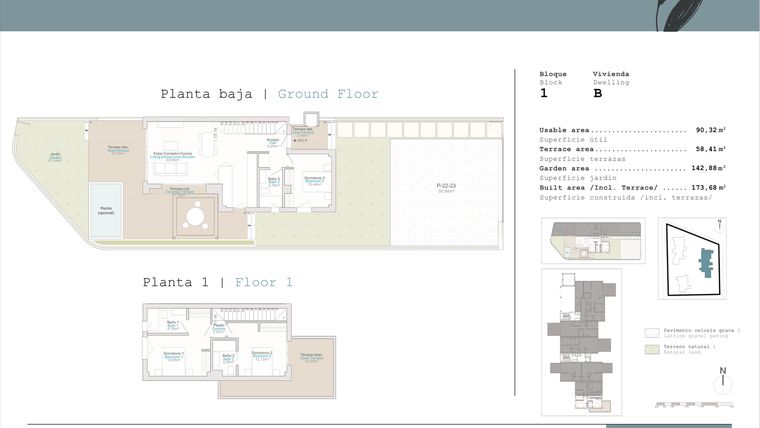Click the 'Garden area' label
This screenshot has width=760, height=428.
pyautogui.click(x=564, y=169)
